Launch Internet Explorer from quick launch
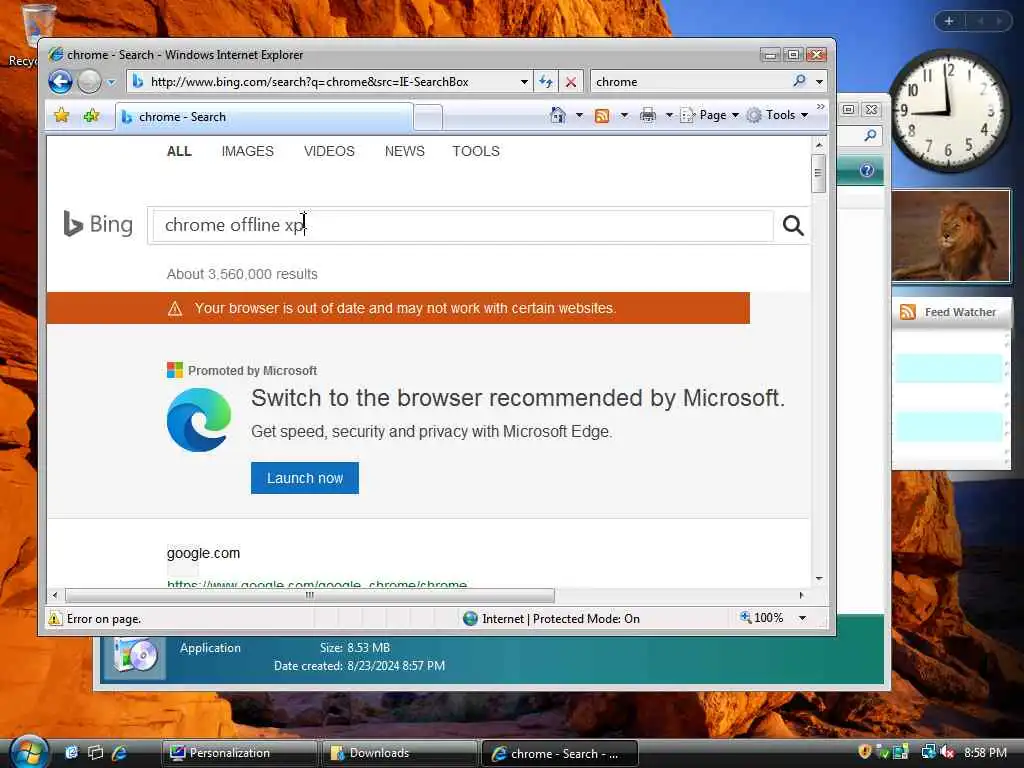 point(120,753)
